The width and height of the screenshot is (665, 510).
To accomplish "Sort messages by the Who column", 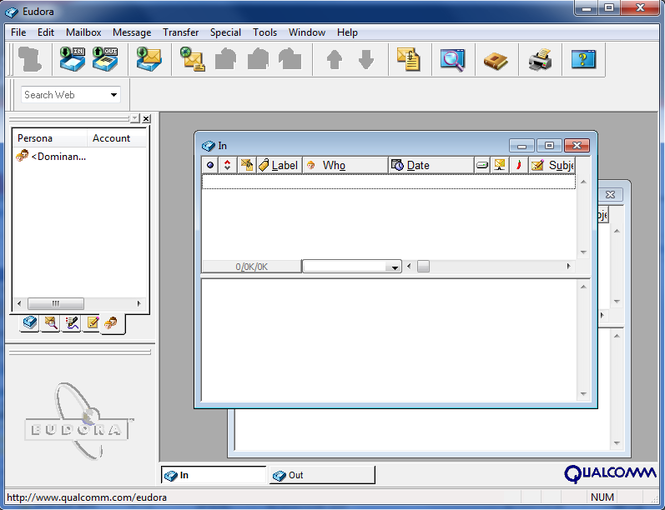I will point(345,165).
